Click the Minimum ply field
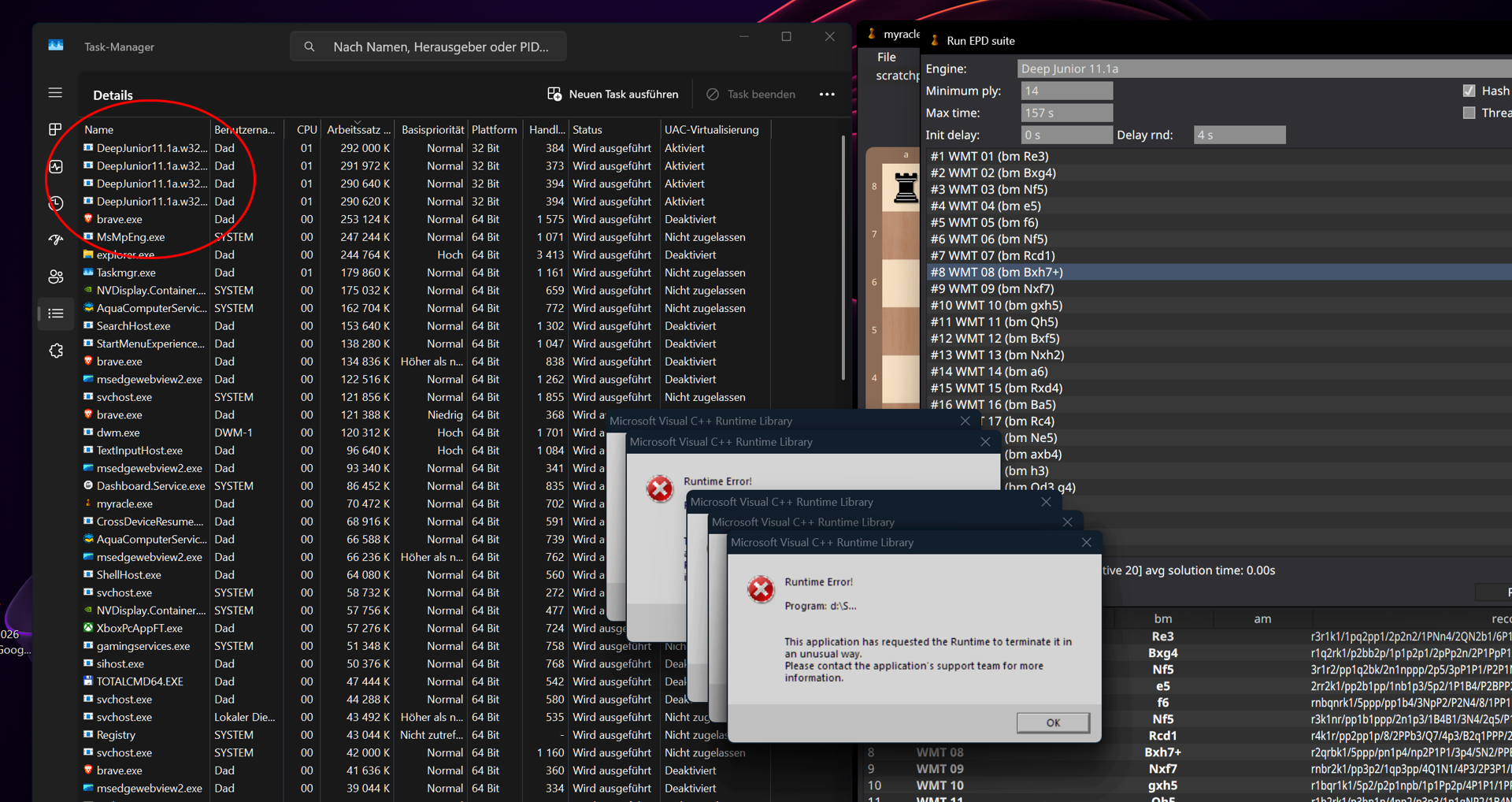This screenshot has width=1512, height=802. [x=1067, y=91]
